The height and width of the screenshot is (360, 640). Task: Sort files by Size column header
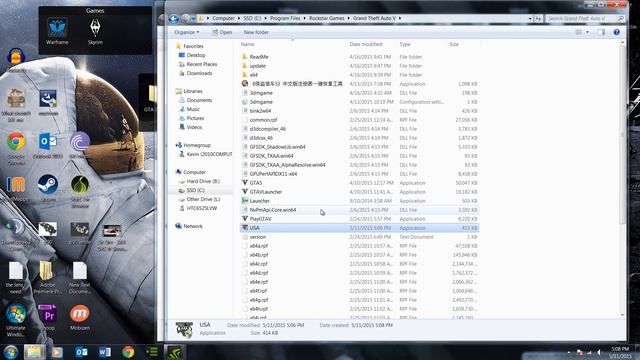454,44
